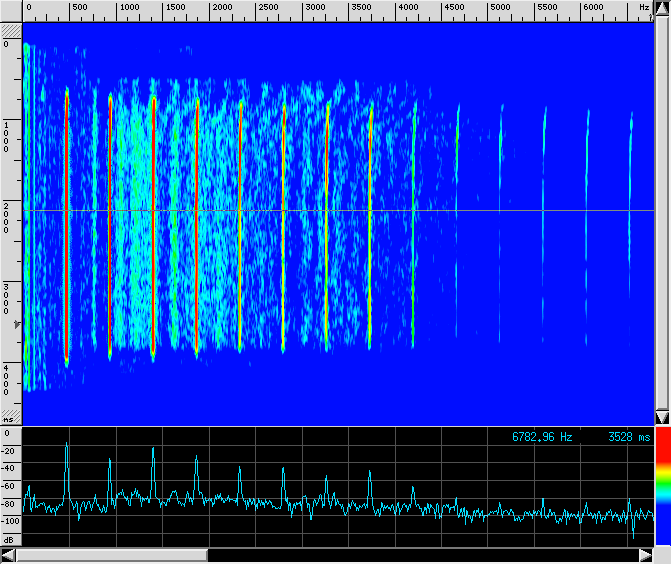Select the 3528 ms time readout
The height and width of the screenshot is (564, 671).
628,437
